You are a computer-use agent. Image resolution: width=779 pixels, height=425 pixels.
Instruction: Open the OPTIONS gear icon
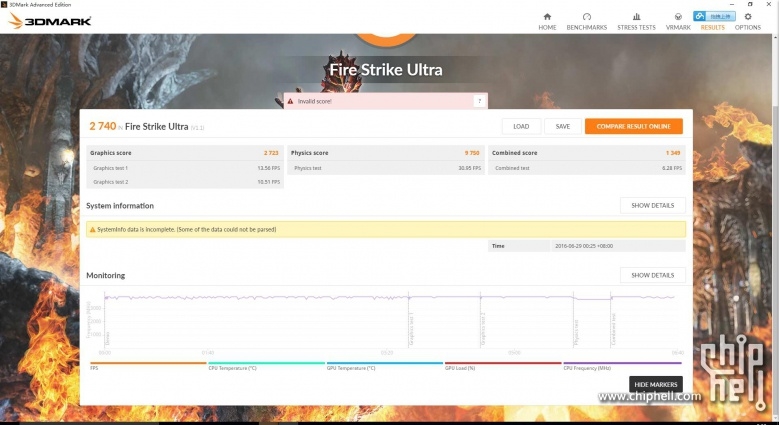748,16
